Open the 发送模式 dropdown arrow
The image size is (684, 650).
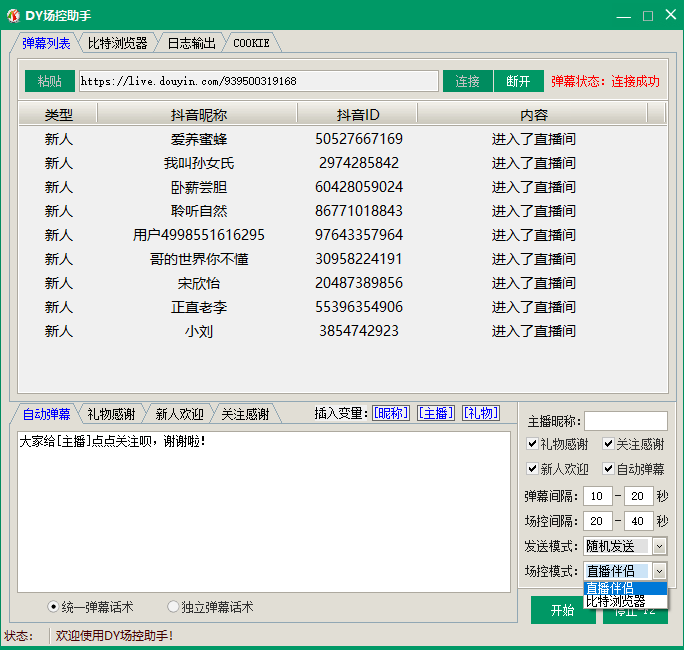point(660,546)
